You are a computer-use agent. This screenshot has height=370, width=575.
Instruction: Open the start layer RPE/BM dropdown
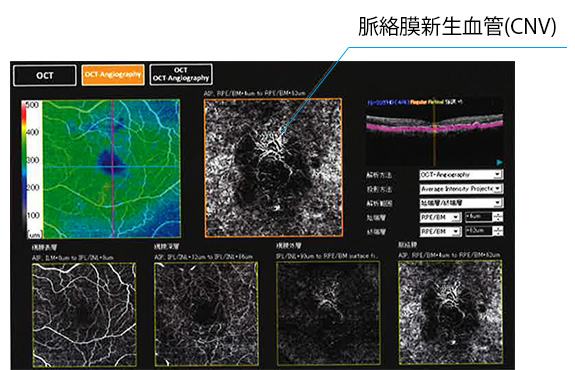[440, 217]
